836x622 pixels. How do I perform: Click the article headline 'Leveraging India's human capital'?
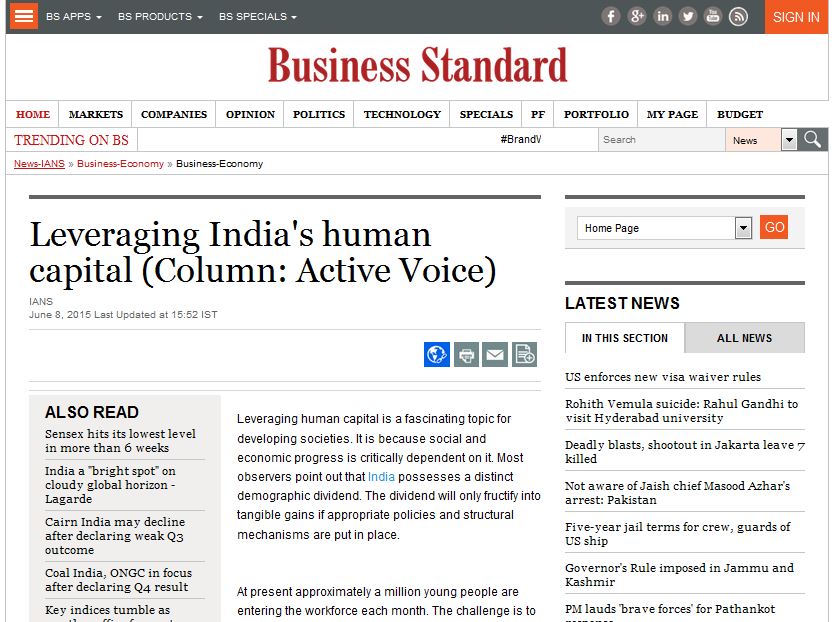(x=263, y=252)
